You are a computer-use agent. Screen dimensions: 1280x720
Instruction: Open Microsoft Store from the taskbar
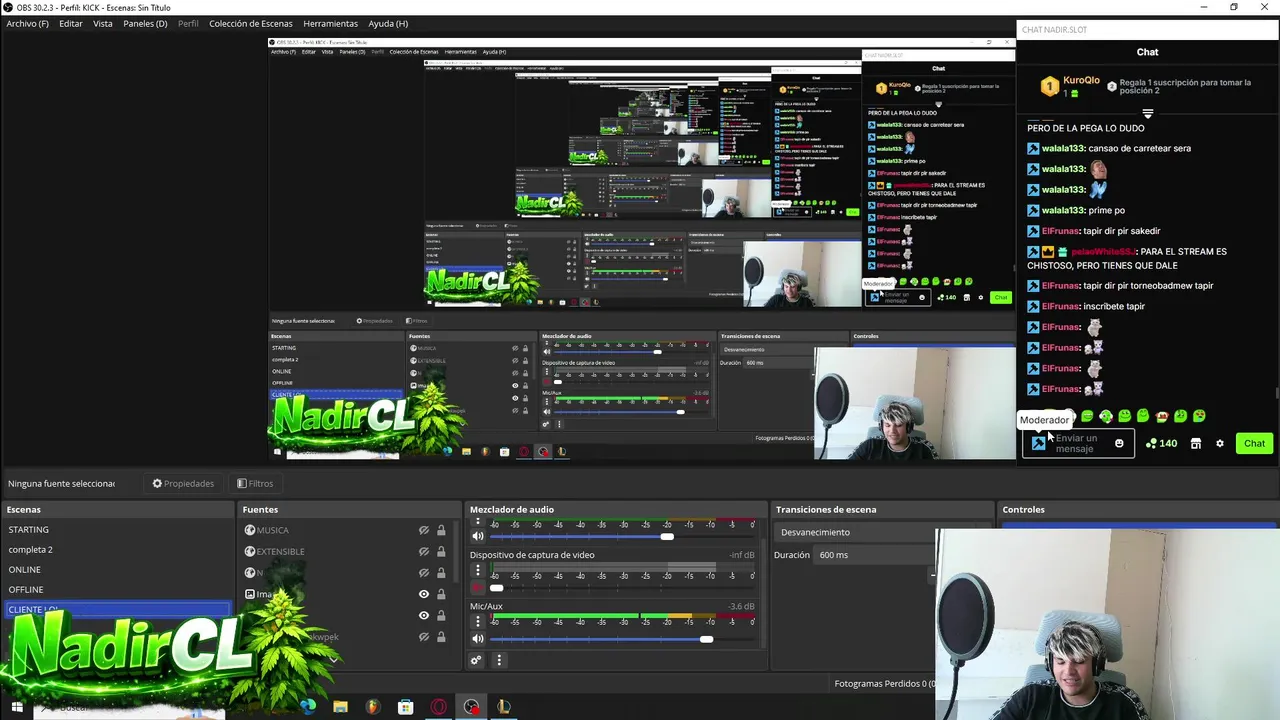pos(405,707)
